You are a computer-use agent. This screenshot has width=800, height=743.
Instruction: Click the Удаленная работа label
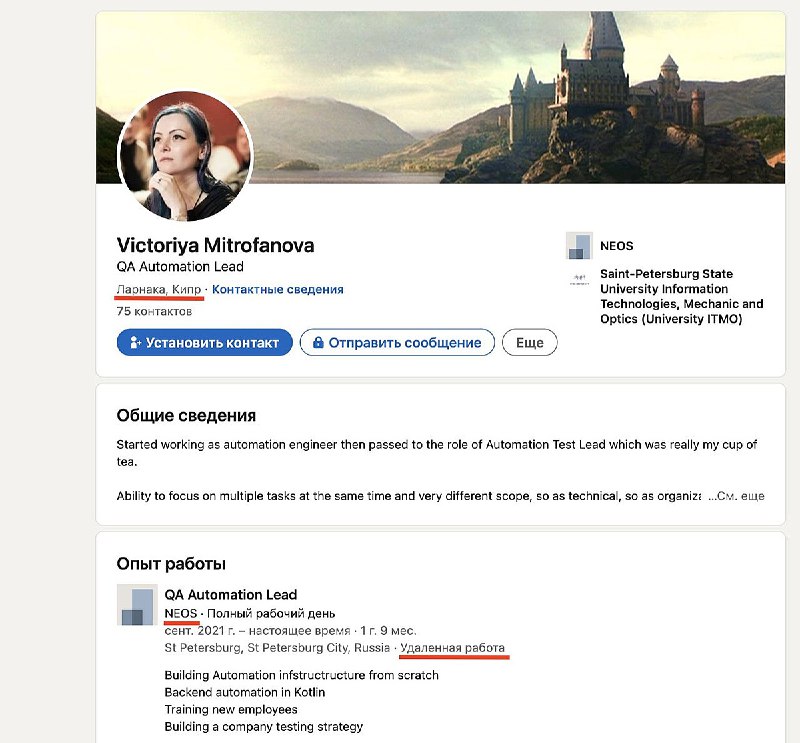[x=453, y=648]
